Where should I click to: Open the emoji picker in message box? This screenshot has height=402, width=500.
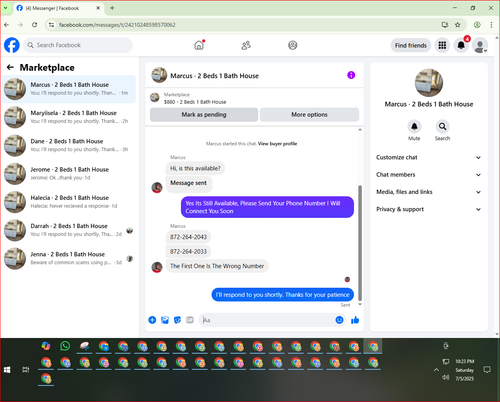[x=339, y=320]
